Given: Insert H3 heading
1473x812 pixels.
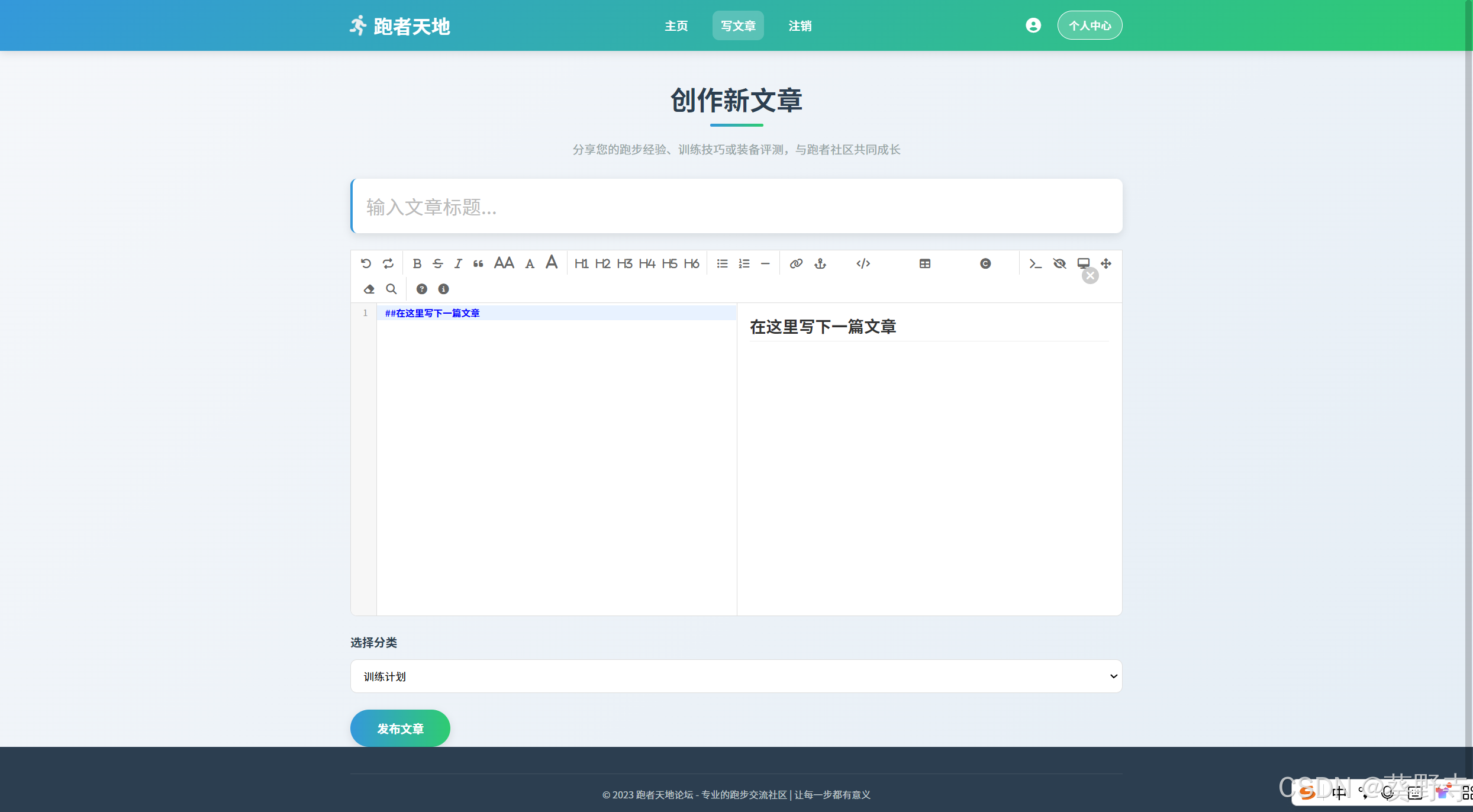Looking at the screenshot, I should [x=624, y=263].
